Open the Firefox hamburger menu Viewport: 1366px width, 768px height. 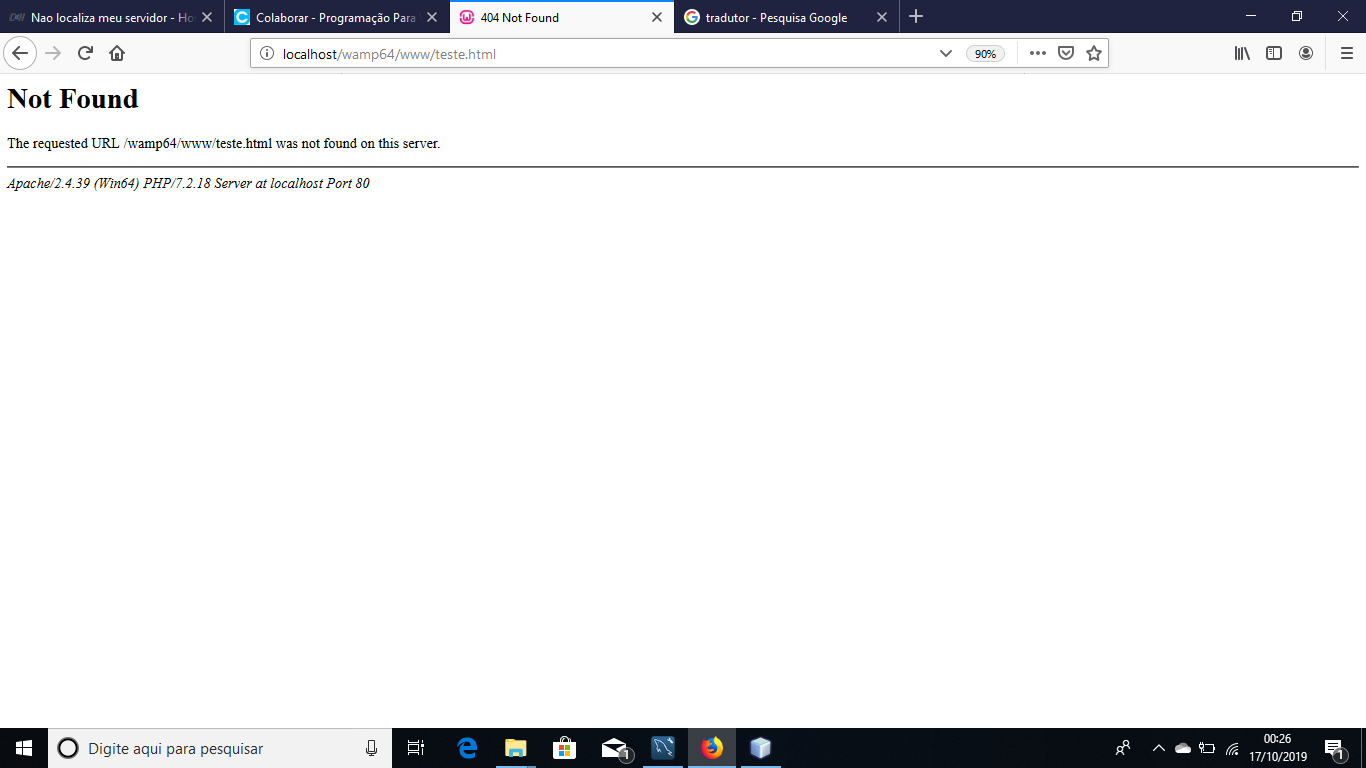point(1347,54)
